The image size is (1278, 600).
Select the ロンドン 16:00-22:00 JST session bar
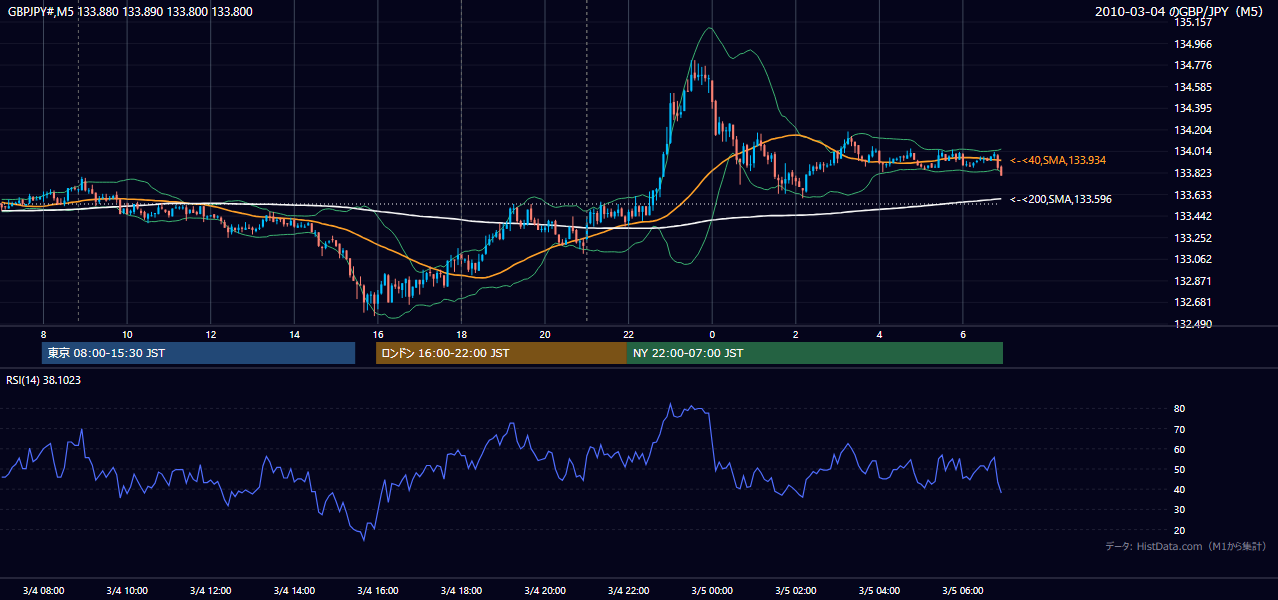coord(501,353)
